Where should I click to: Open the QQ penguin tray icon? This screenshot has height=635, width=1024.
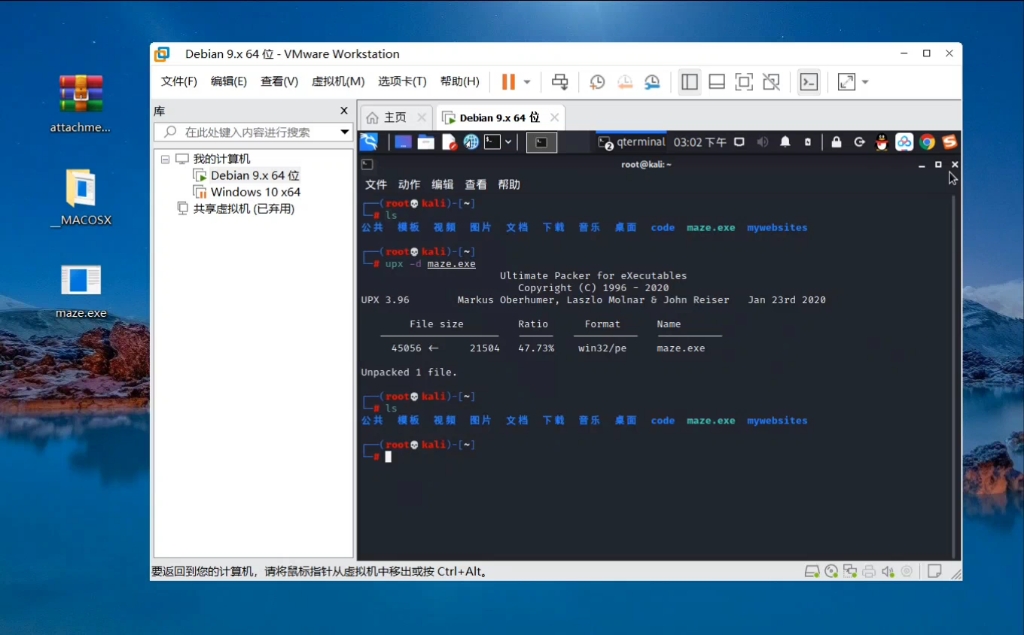[882, 142]
